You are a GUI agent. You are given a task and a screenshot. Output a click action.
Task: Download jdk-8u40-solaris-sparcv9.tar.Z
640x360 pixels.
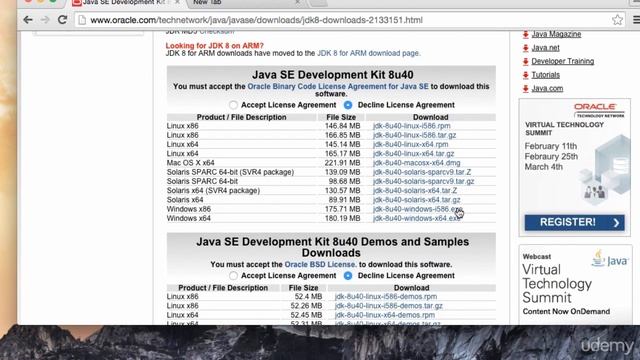pyautogui.click(x=422, y=172)
